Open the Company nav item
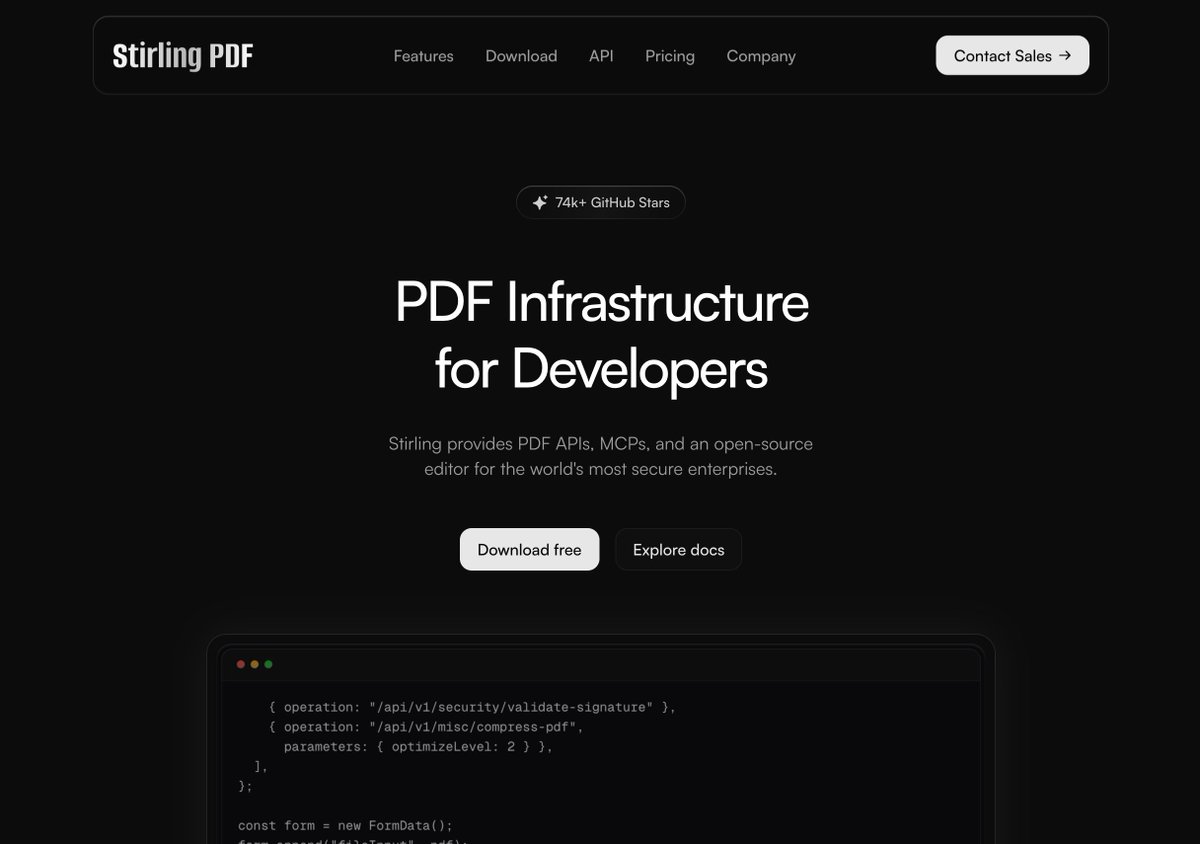Image resolution: width=1200 pixels, height=844 pixels. pos(761,56)
